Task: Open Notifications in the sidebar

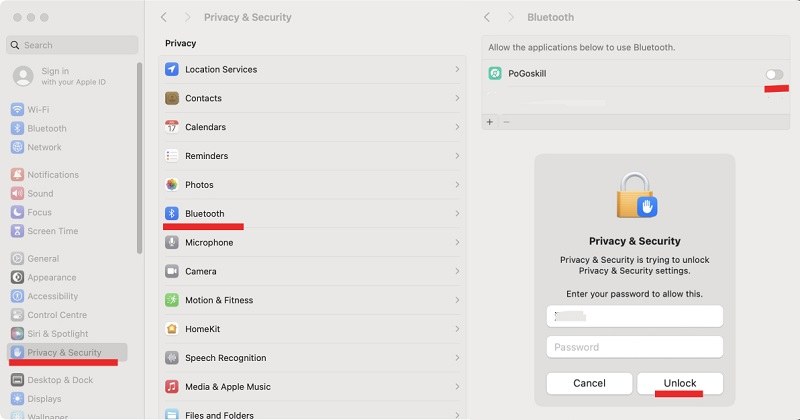Action: (52, 175)
